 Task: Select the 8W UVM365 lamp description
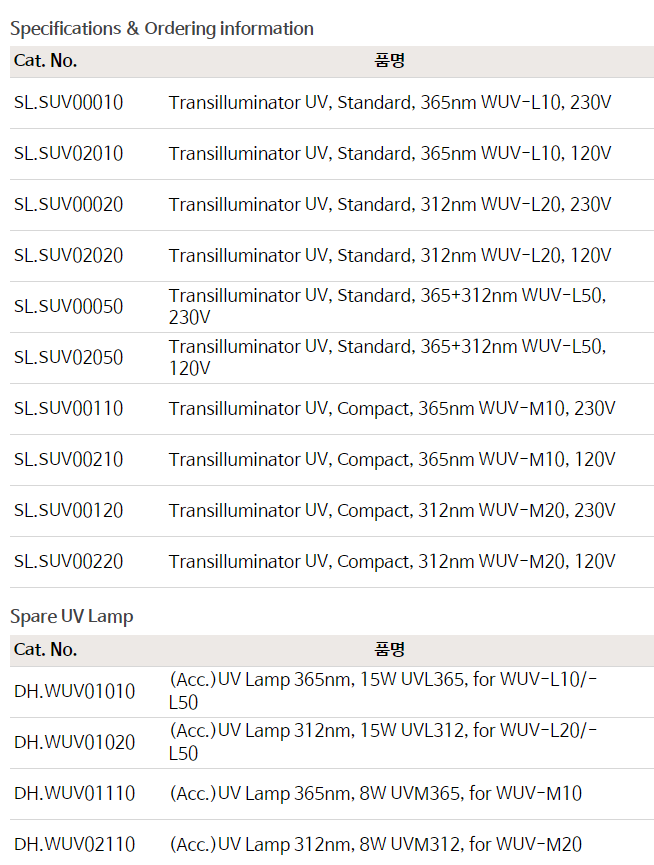click(x=376, y=794)
